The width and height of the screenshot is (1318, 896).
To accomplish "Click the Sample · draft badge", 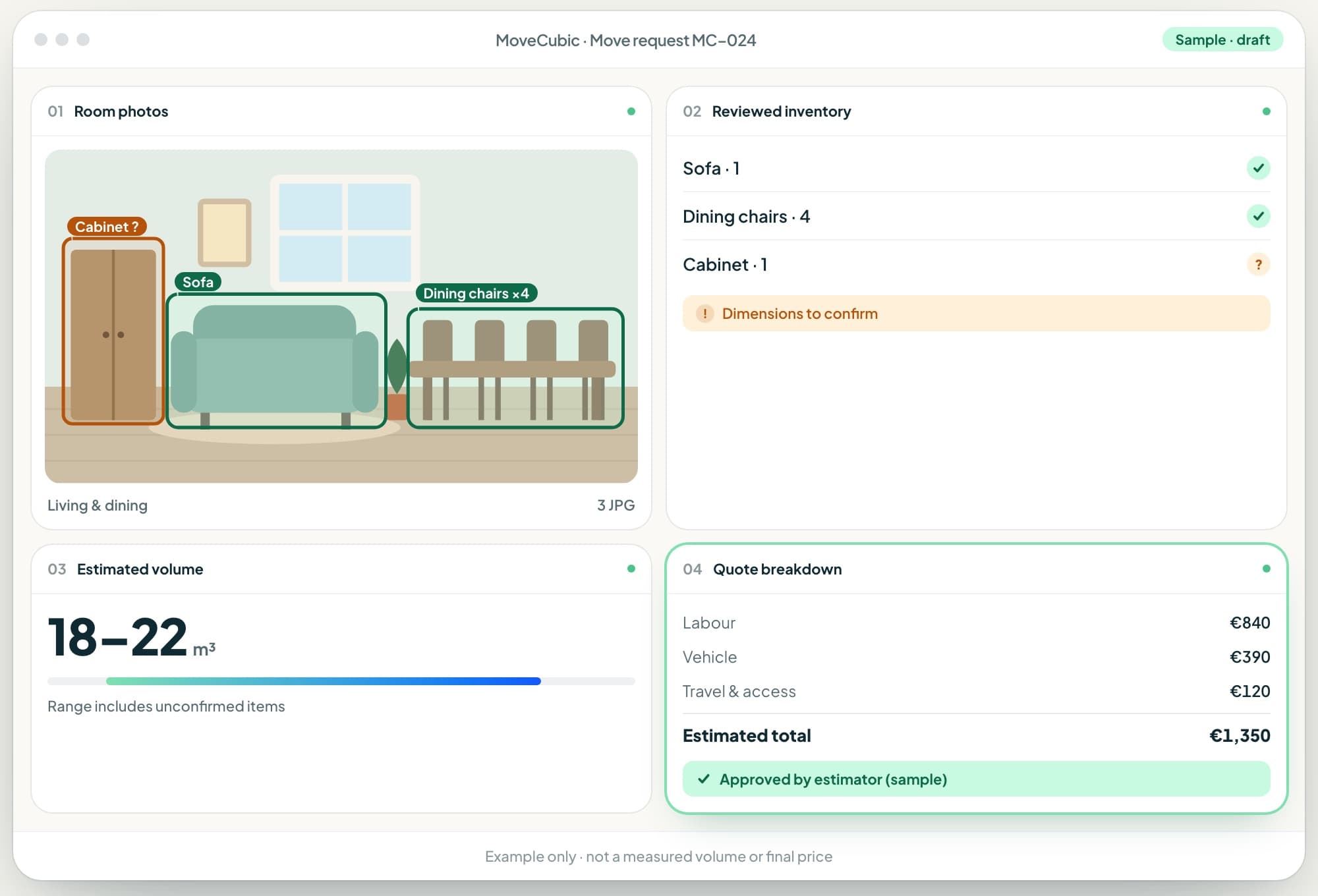I will coord(1222,40).
